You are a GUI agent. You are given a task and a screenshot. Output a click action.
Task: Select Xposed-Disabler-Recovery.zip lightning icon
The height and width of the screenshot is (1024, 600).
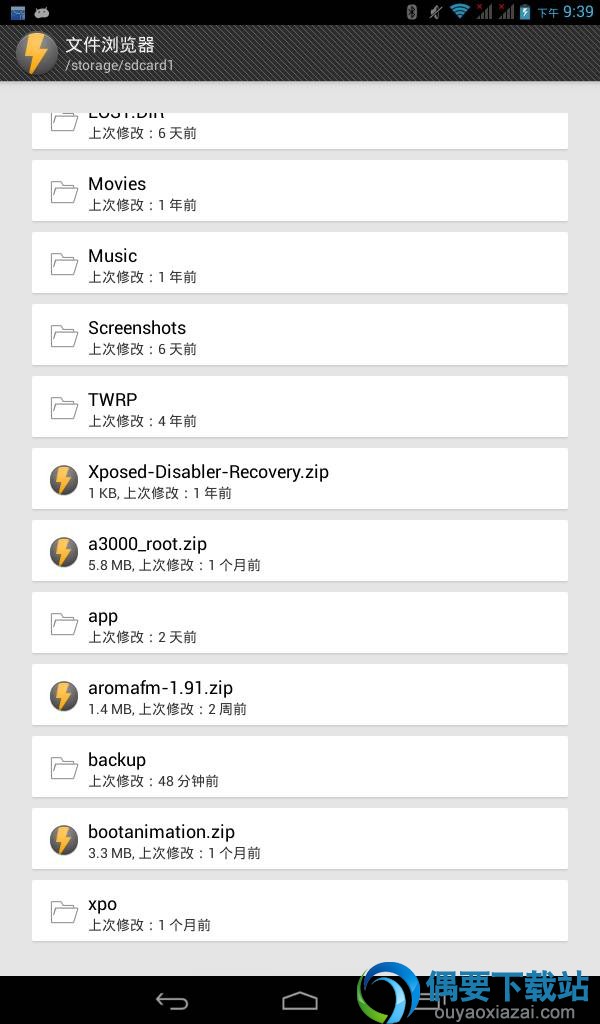click(64, 480)
